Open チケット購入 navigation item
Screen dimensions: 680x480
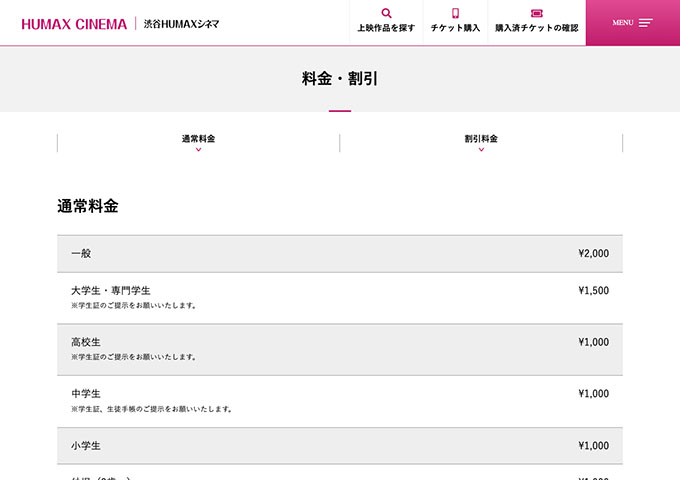click(455, 22)
